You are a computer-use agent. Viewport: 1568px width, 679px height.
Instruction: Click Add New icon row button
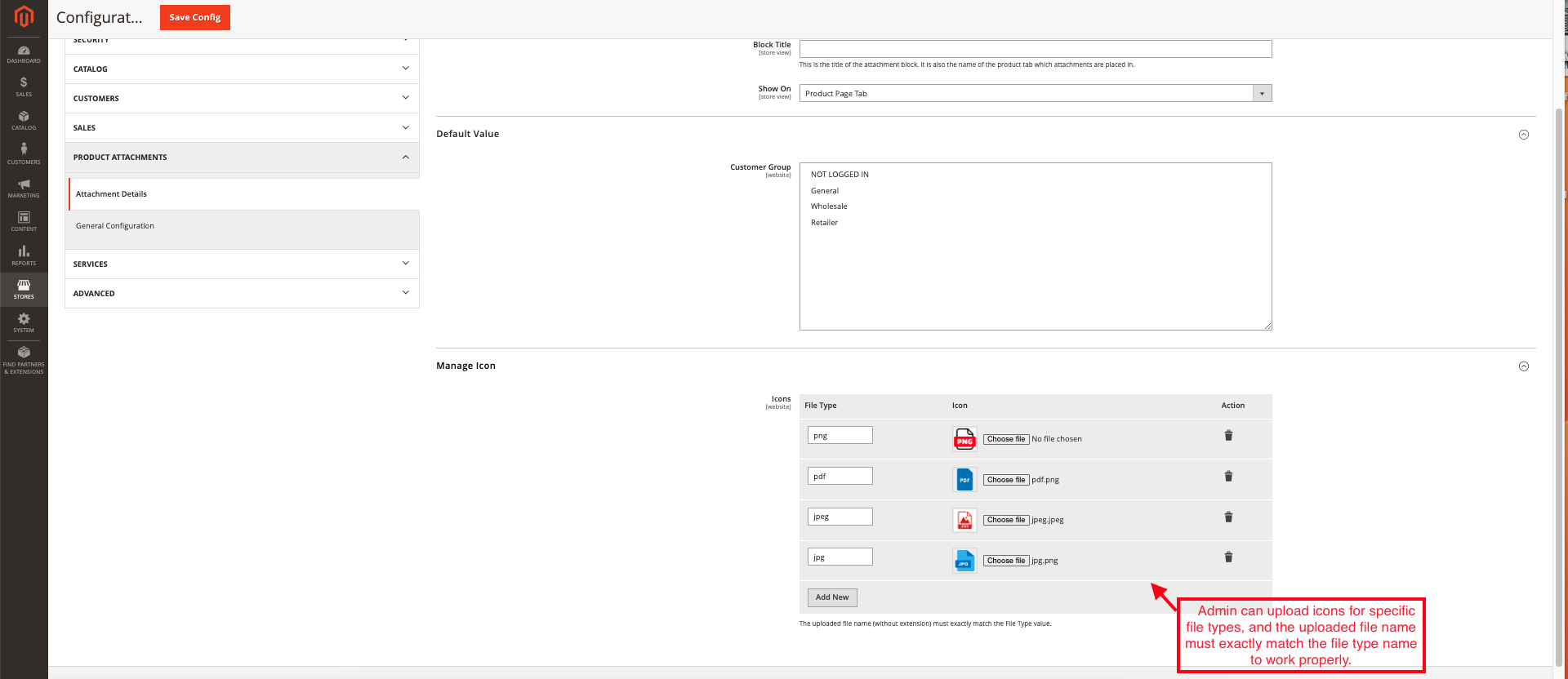click(x=832, y=597)
